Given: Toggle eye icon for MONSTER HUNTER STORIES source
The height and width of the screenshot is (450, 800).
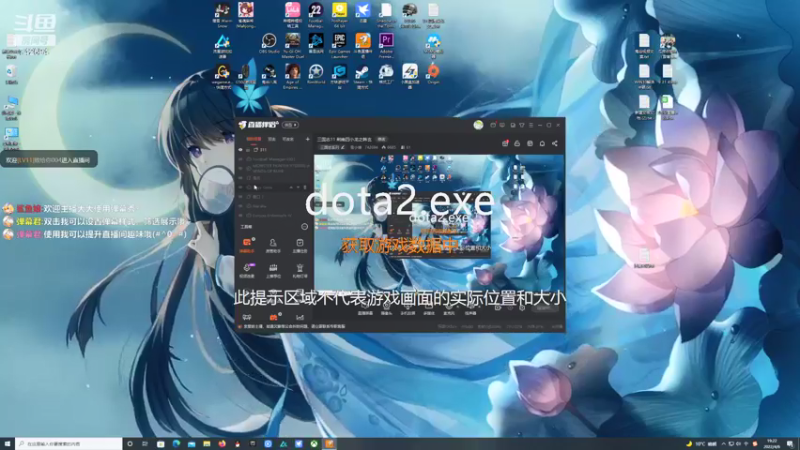Looking at the screenshot, I should point(241,168).
